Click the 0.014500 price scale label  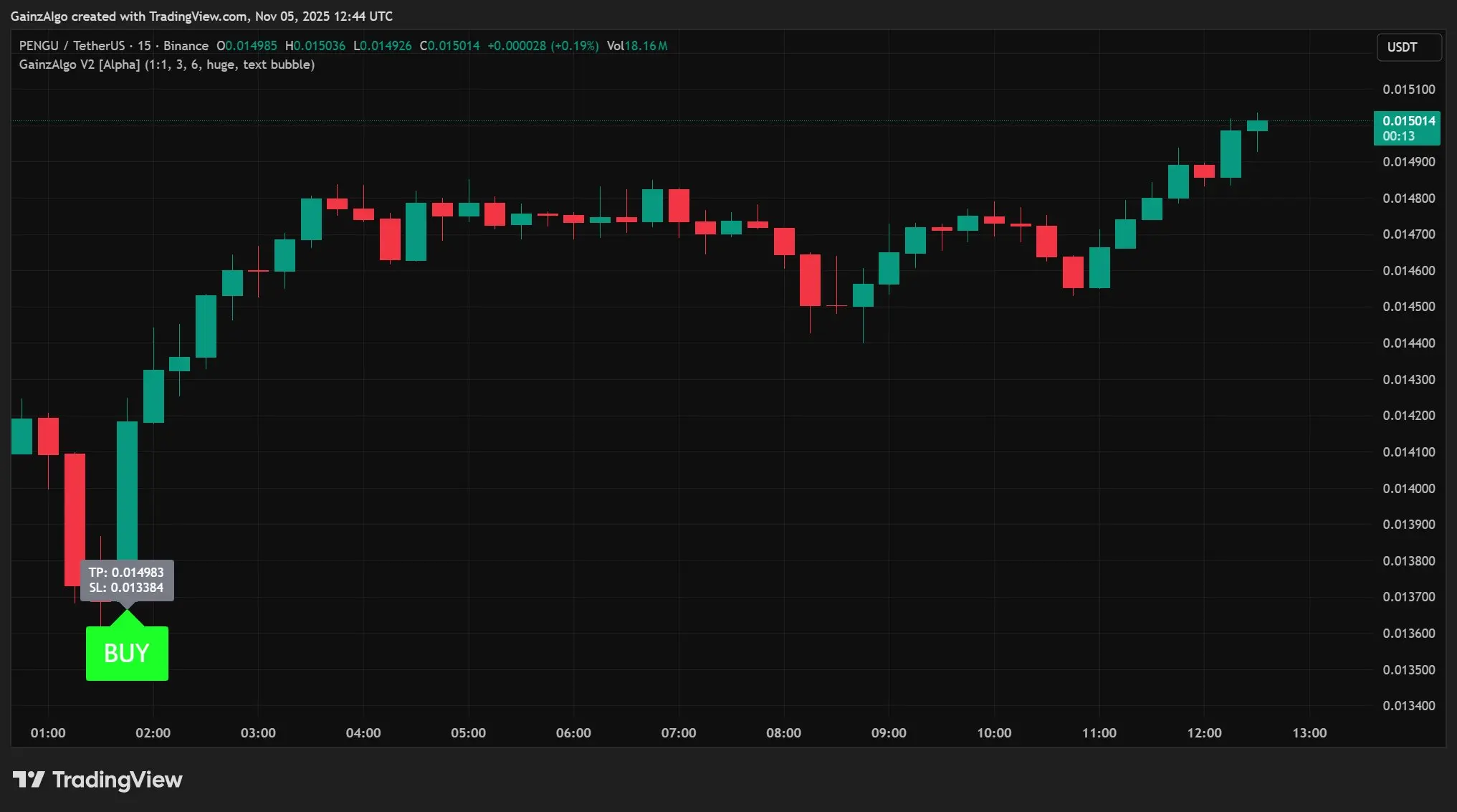[x=1408, y=307]
